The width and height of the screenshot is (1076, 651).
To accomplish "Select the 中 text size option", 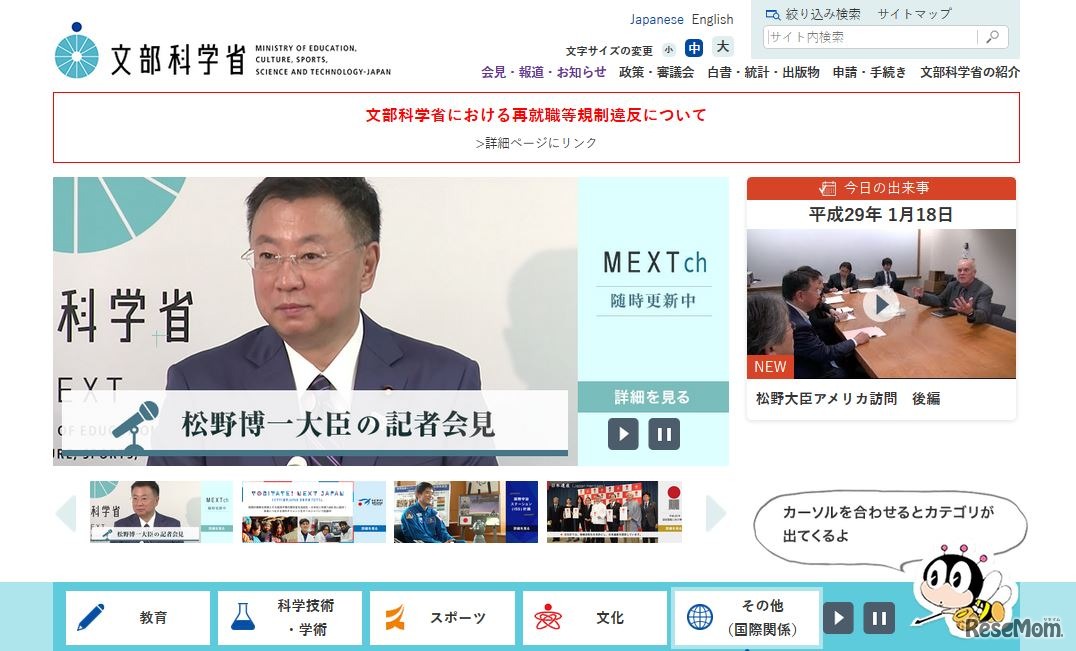I will click(x=694, y=47).
